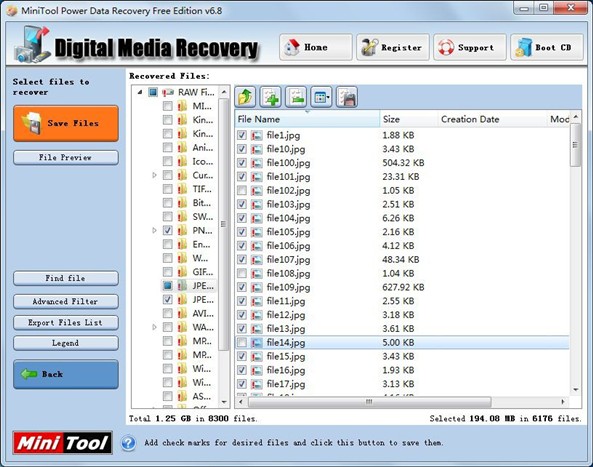
Task: Select the file16.jpg image icon
Action: [257, 370]
